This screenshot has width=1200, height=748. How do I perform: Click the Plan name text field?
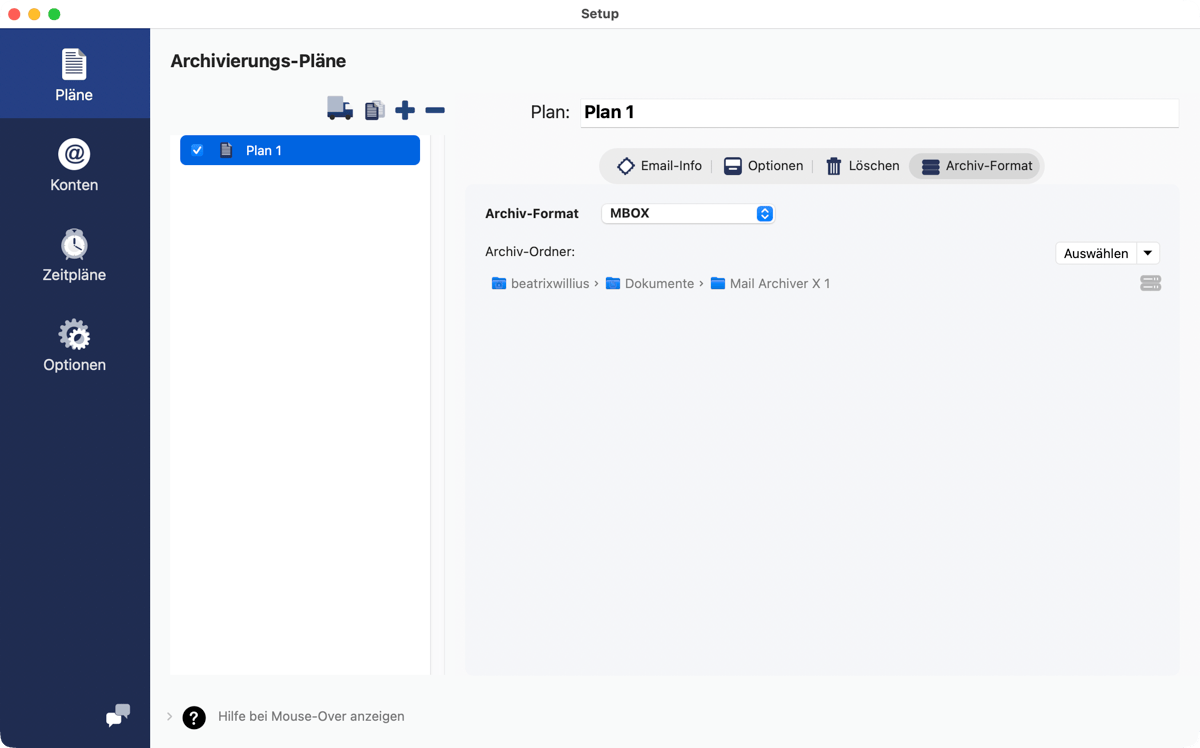878,112
